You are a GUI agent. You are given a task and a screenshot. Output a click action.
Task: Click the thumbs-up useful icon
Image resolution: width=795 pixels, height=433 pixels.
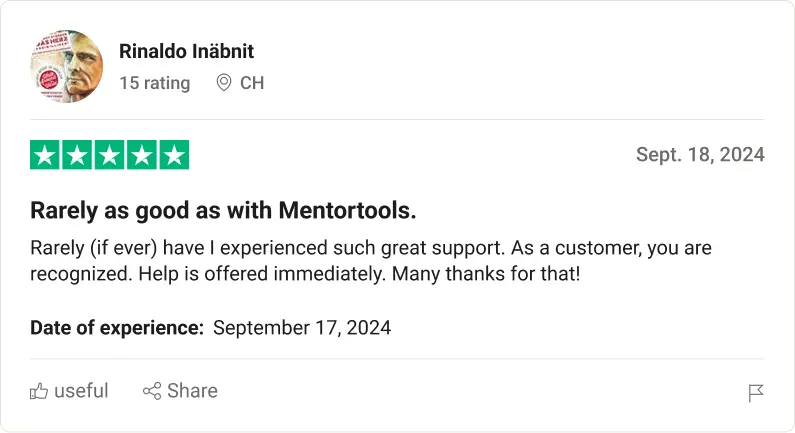pyautogui.click(x=39, y=391)
